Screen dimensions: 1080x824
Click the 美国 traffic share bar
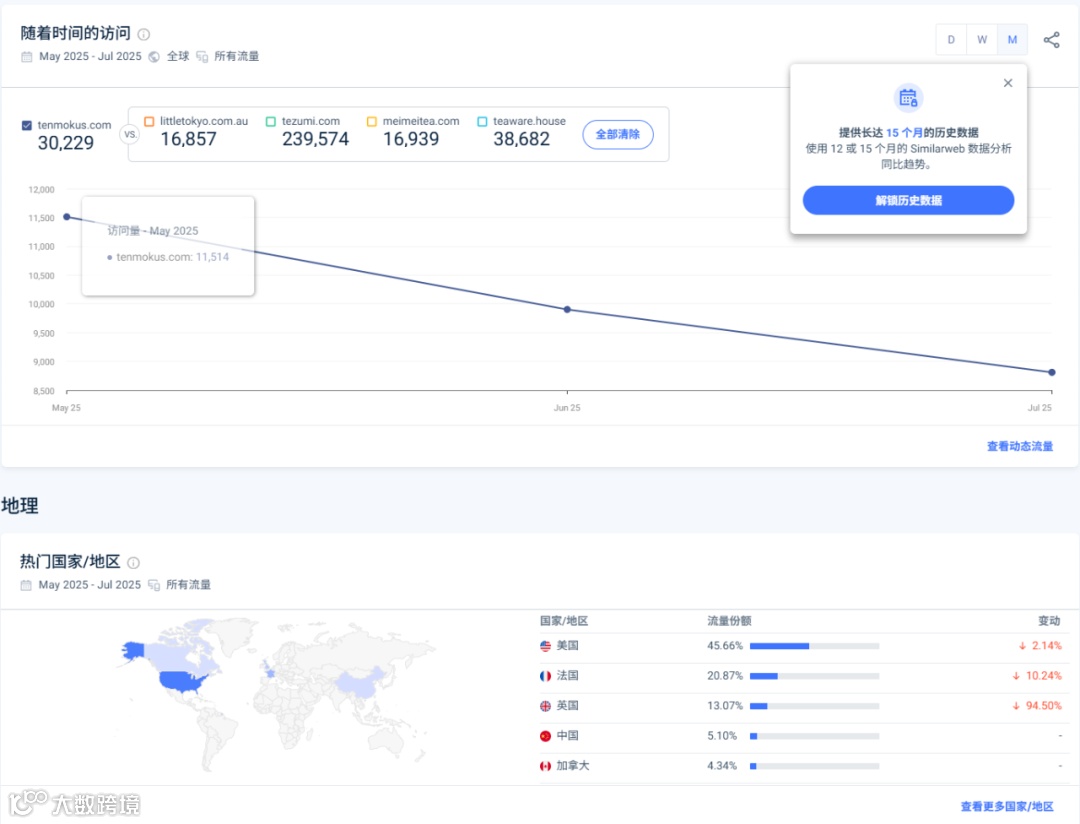tap(814, 646)
